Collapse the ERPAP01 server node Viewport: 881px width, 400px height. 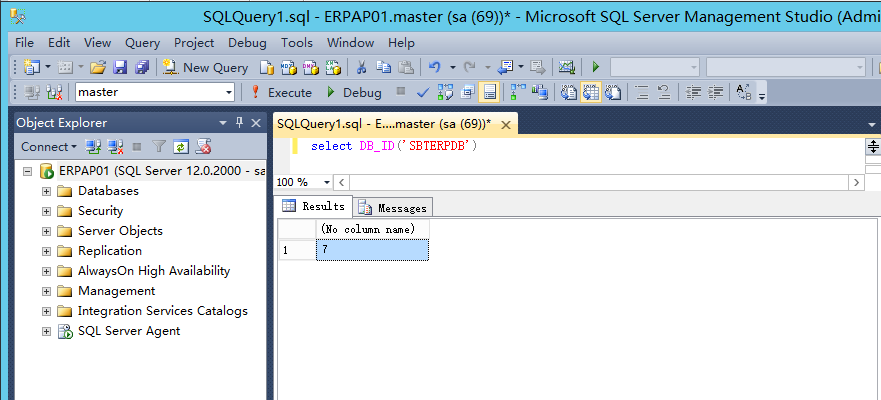pos(27,171)
